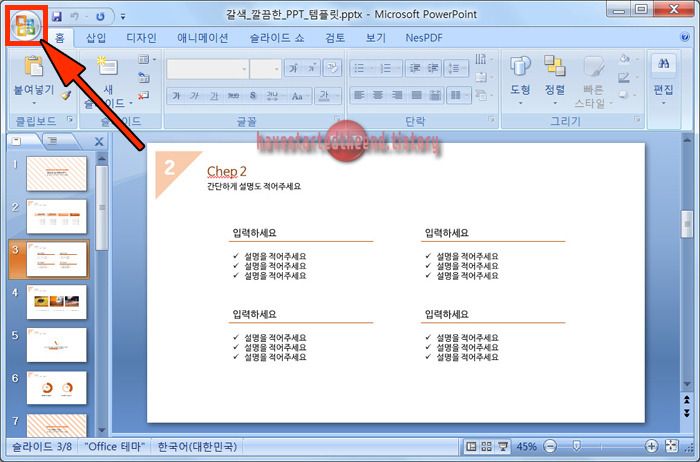Justify the paragraph text
Image resolution: width=700 pixels, height=462 pixels.
coord(416,95)
